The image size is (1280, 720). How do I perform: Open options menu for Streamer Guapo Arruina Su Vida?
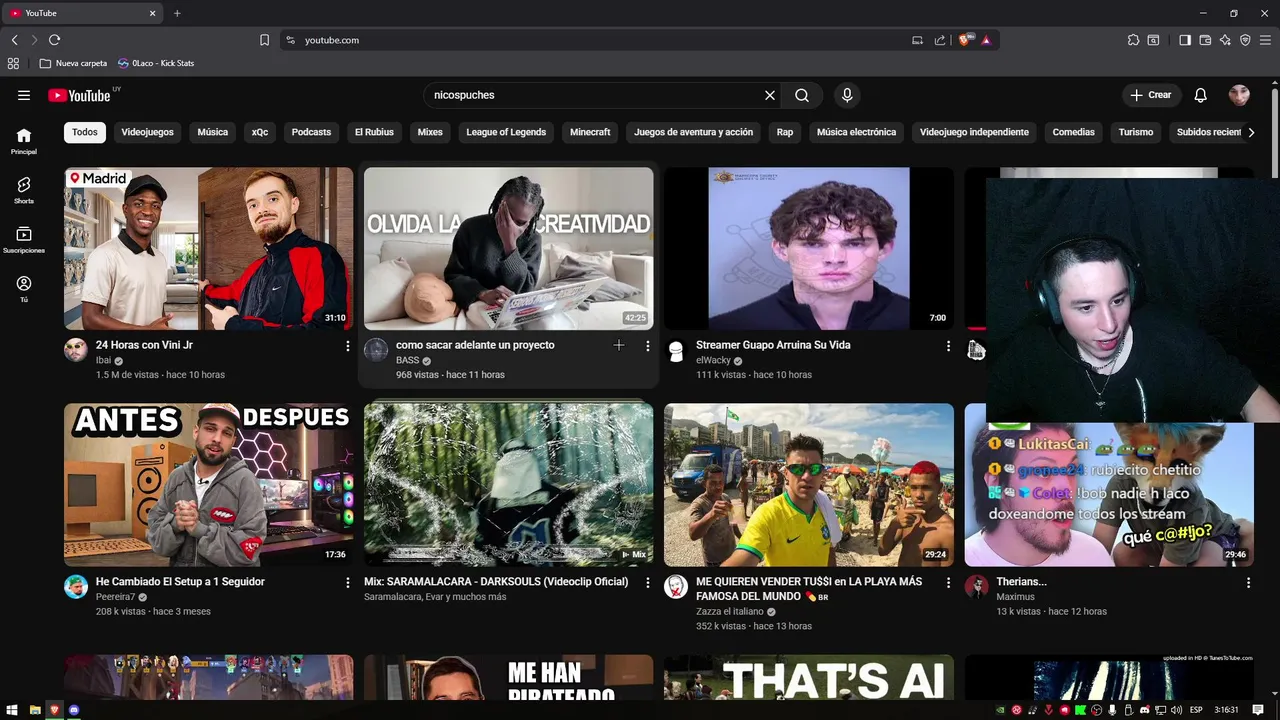pos(948,346)
